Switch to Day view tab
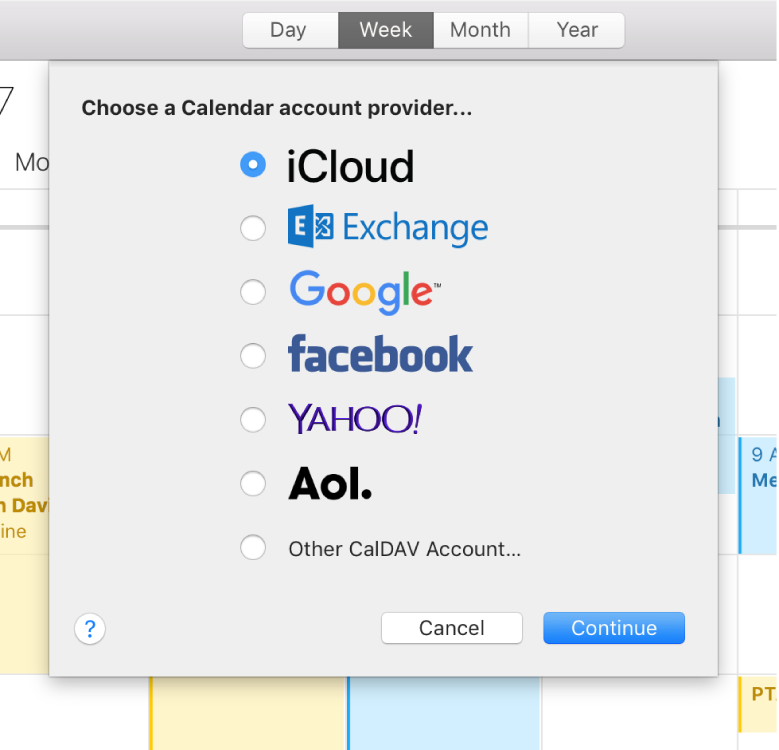Viewport: 779px width, 750px height. tap(288, 30)
